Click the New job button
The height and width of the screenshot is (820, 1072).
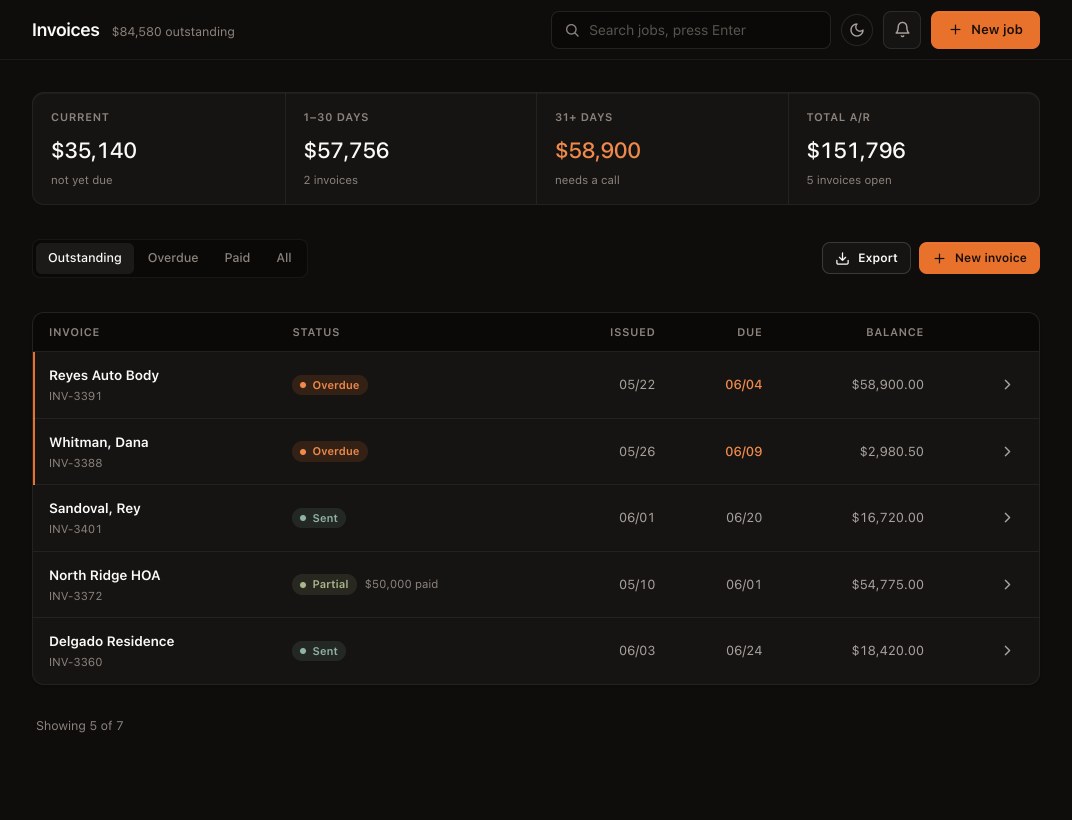coord(985,30)
